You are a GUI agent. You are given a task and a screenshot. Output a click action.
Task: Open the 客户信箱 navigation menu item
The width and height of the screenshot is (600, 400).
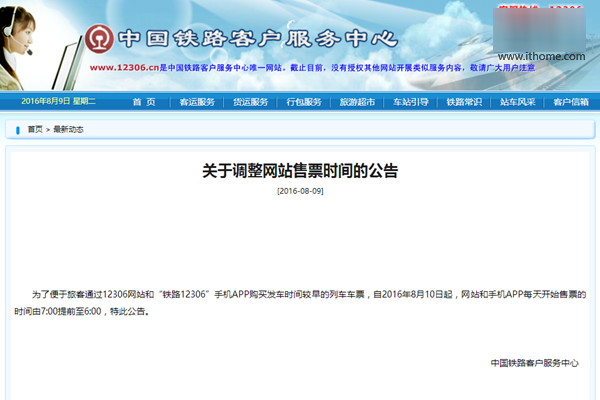pyautogui.click(x=571, y=102)
